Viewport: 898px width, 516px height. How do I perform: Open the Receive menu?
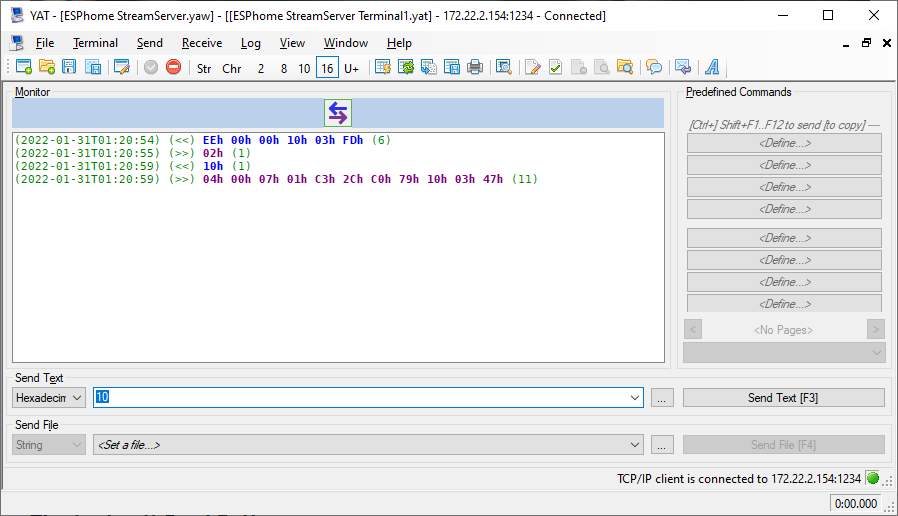point(201,43)
